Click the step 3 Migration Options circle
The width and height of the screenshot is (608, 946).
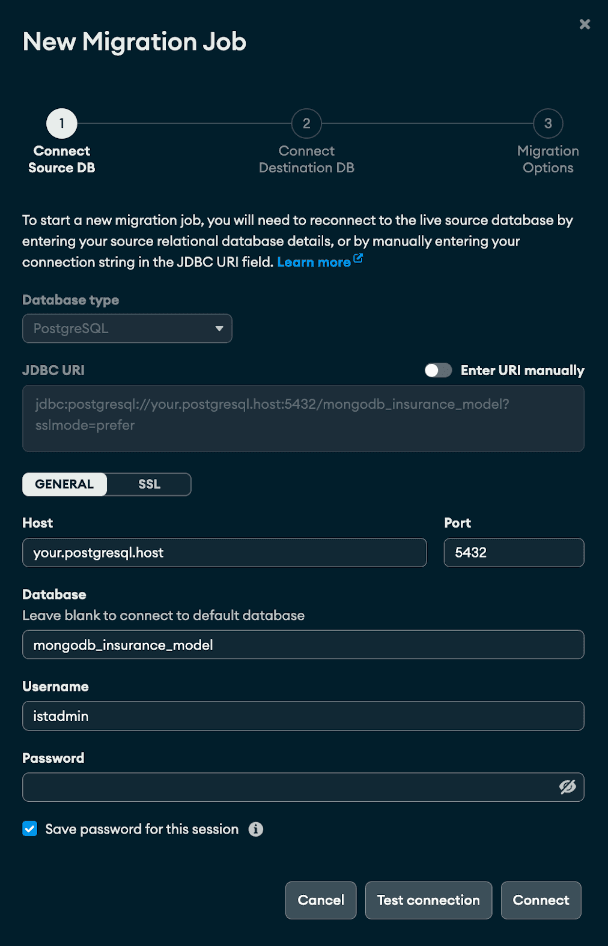point(548,124)
